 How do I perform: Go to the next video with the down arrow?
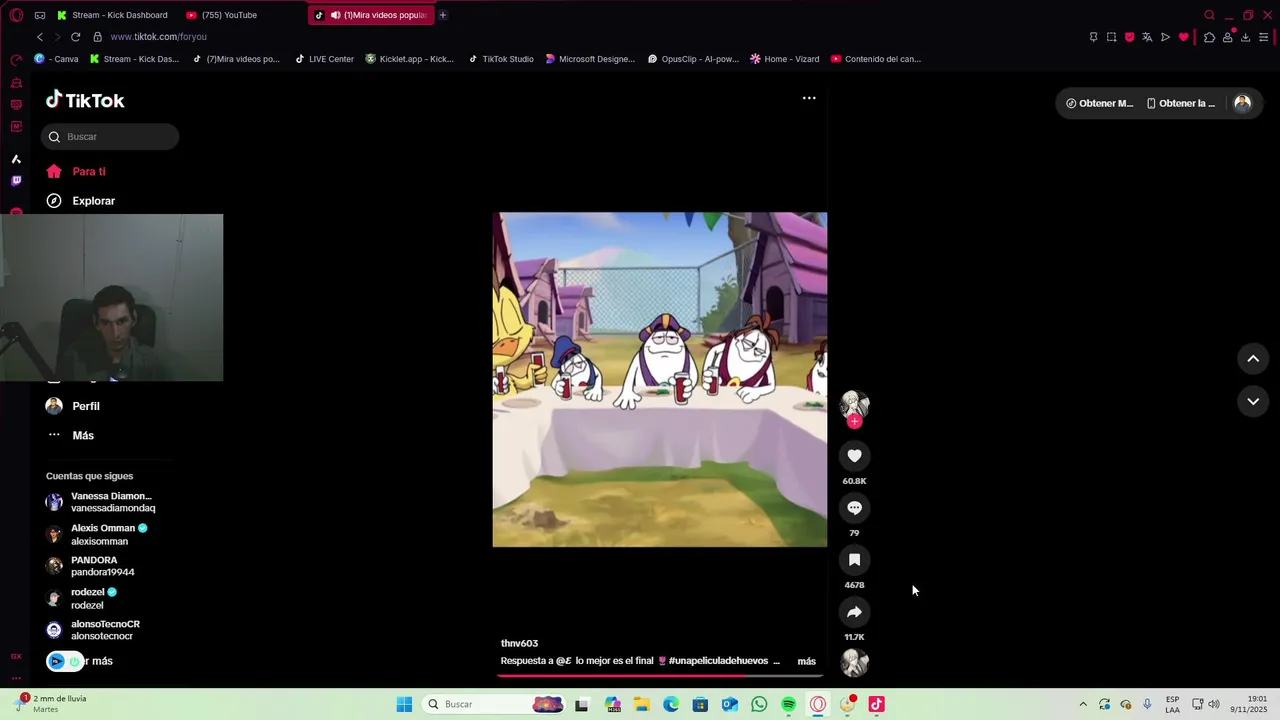[x=1253, y=401]
